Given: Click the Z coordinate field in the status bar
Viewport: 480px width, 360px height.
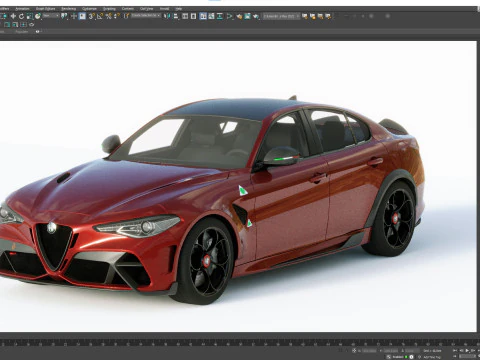Looking at the screenshot, I should click(412, 351).
